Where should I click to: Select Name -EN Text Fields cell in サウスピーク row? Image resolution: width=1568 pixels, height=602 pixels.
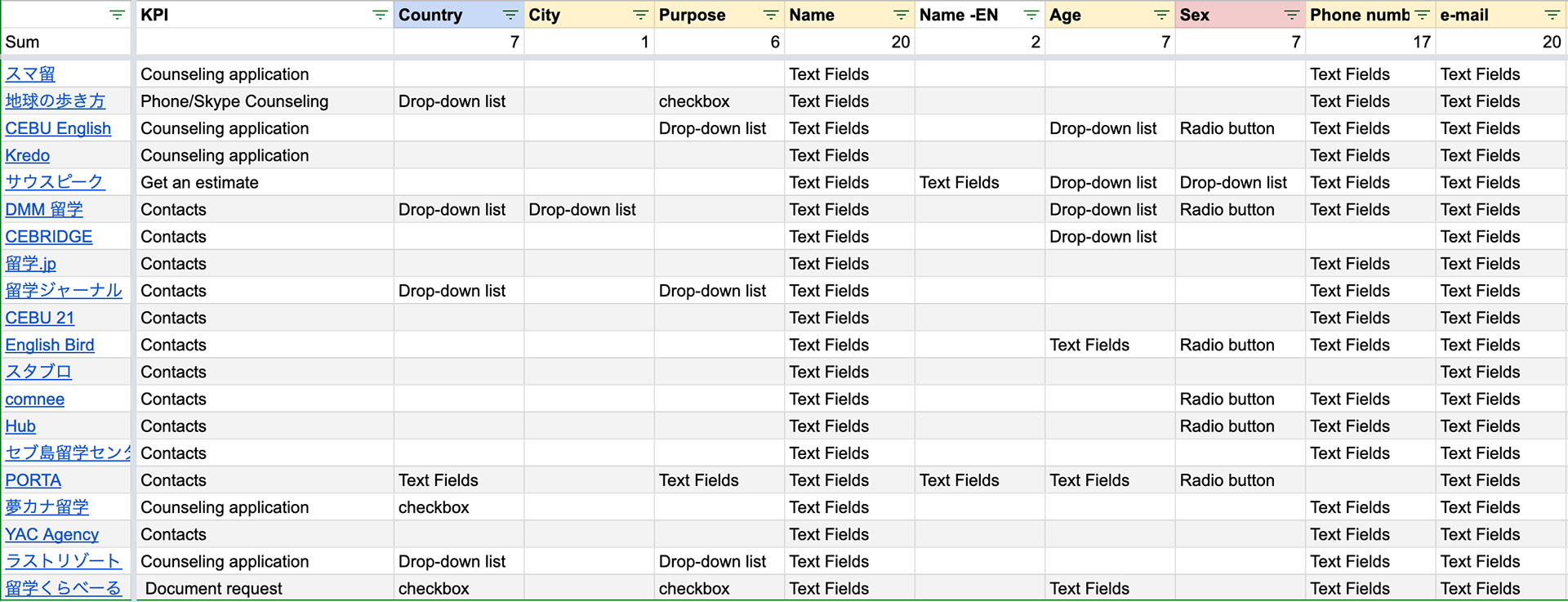[980, 182]
